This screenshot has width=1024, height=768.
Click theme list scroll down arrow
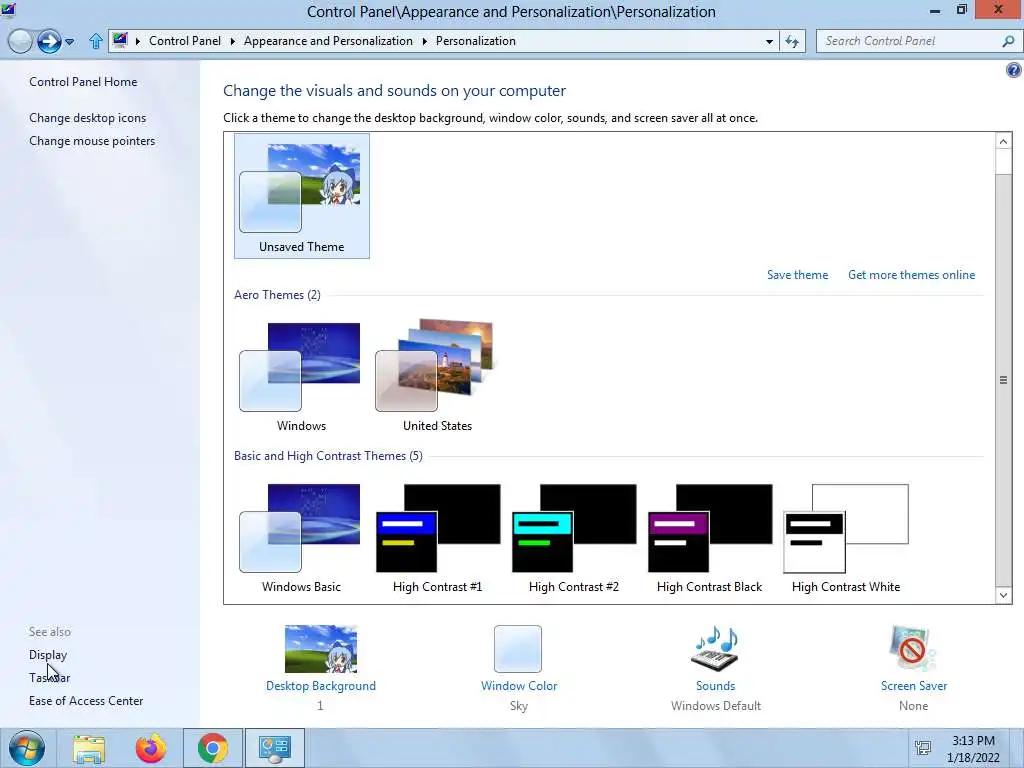(1004, 595)
